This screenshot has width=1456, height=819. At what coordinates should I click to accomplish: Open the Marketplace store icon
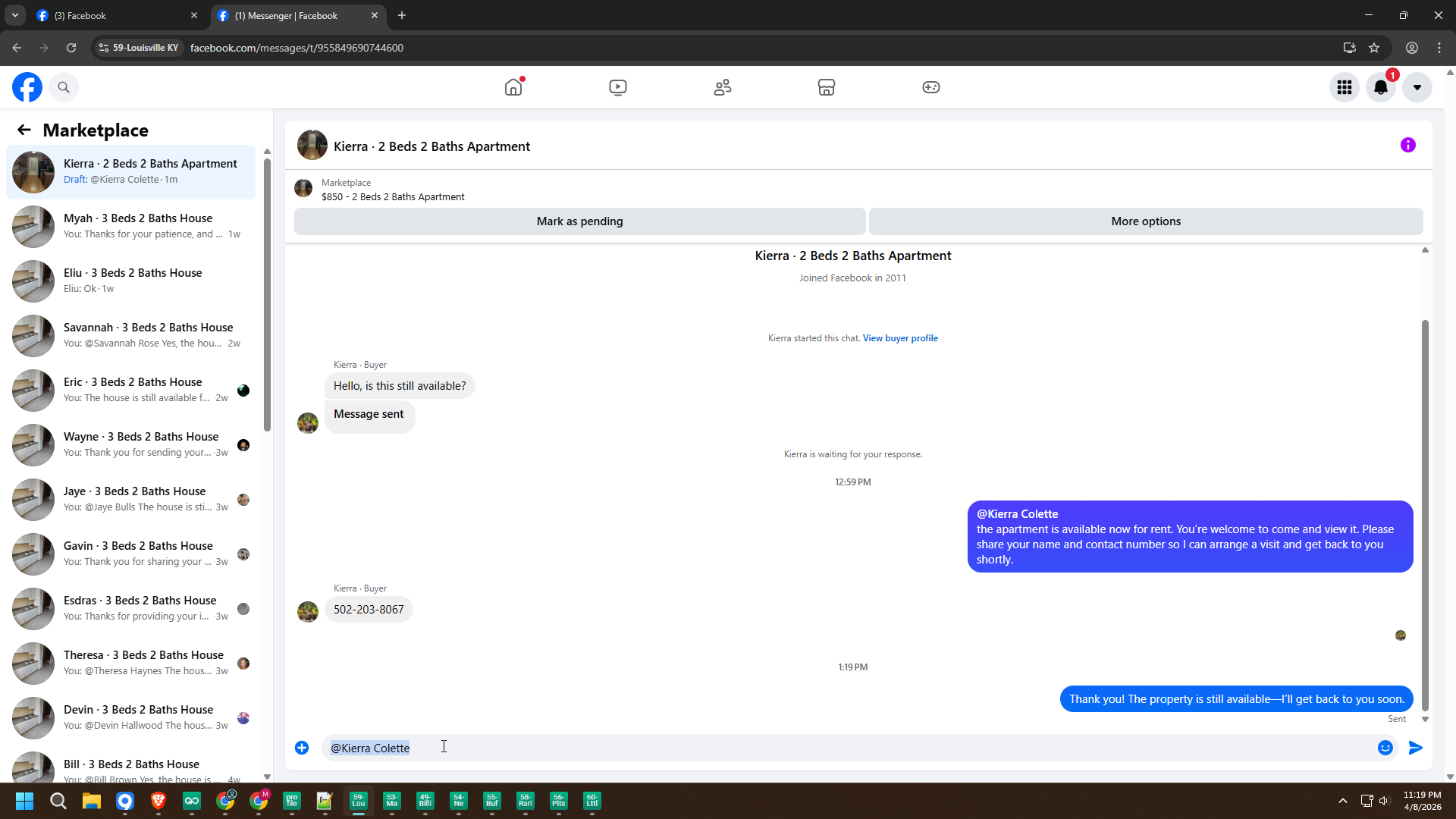[x=827, y=87]
